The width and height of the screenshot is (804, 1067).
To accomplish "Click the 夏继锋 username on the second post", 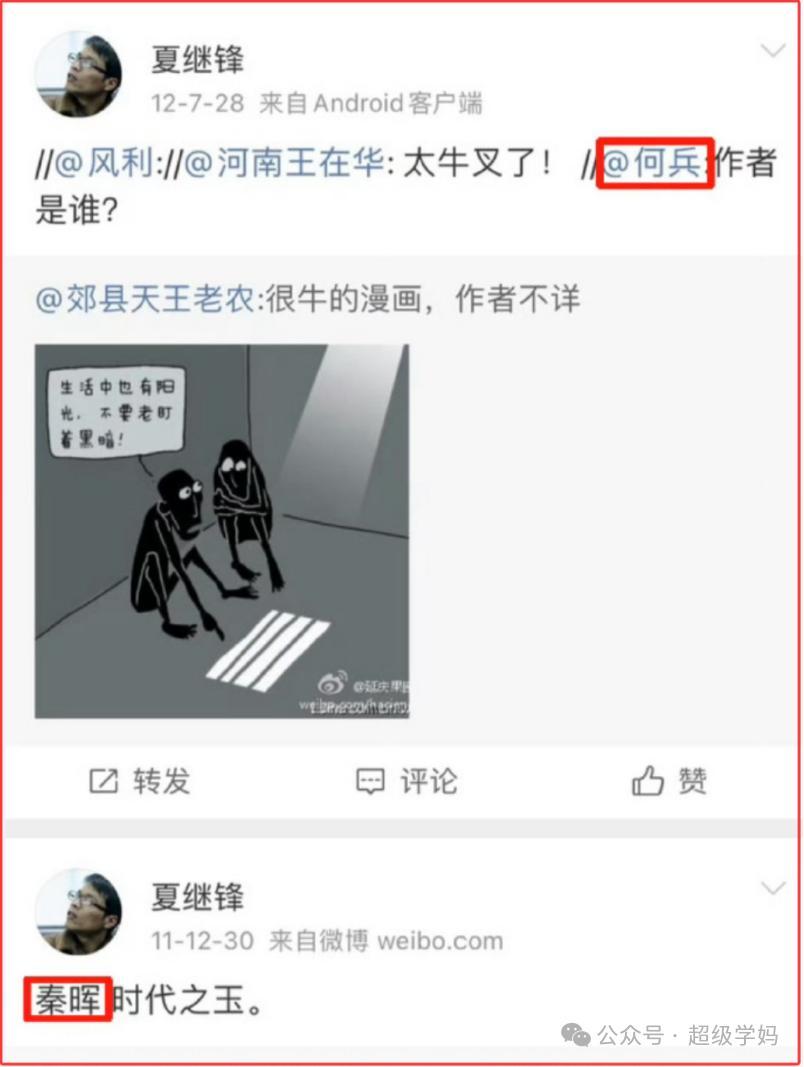I will [197, 897].
